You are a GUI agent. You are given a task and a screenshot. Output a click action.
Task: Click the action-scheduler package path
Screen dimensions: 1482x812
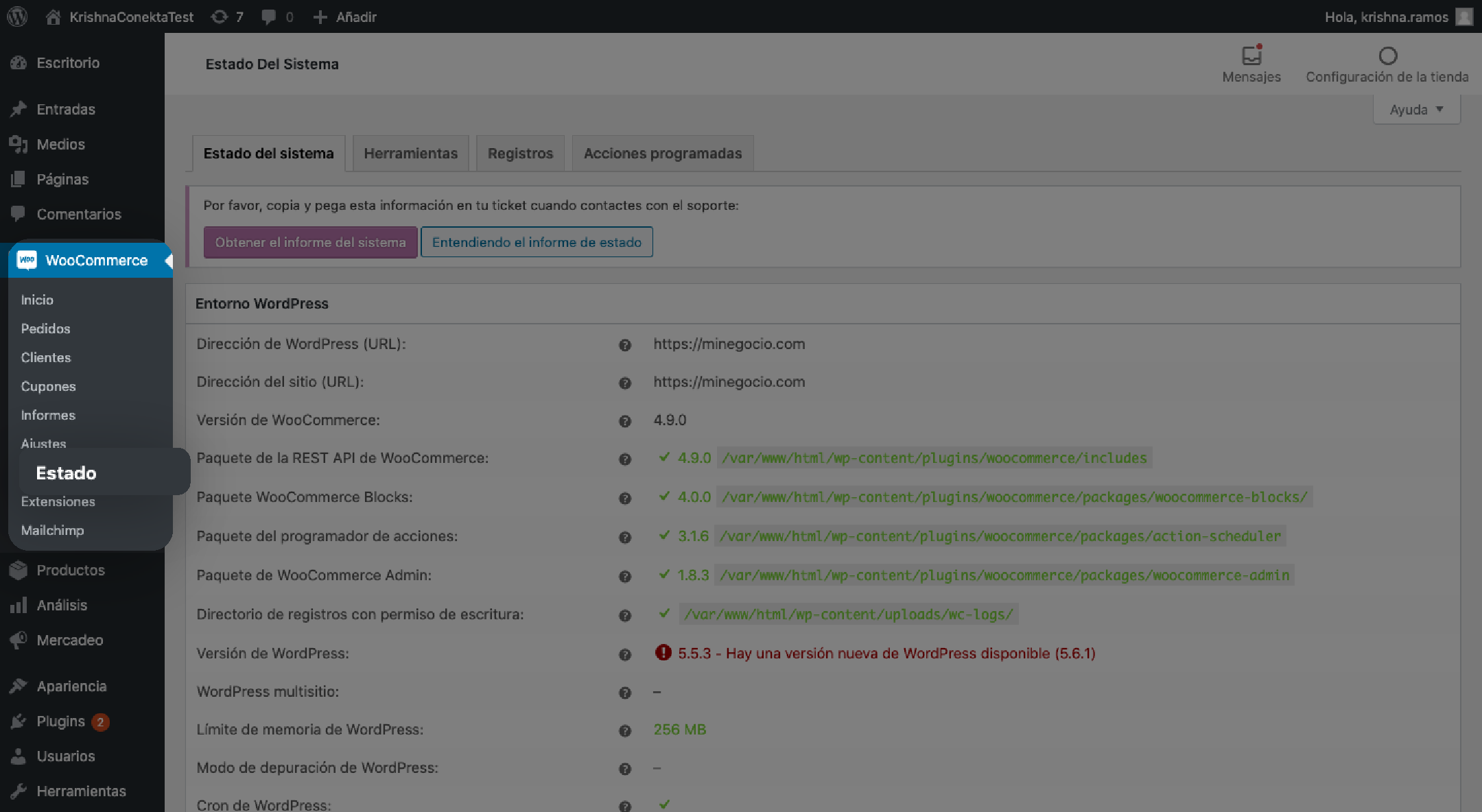tap(1000, 536)
